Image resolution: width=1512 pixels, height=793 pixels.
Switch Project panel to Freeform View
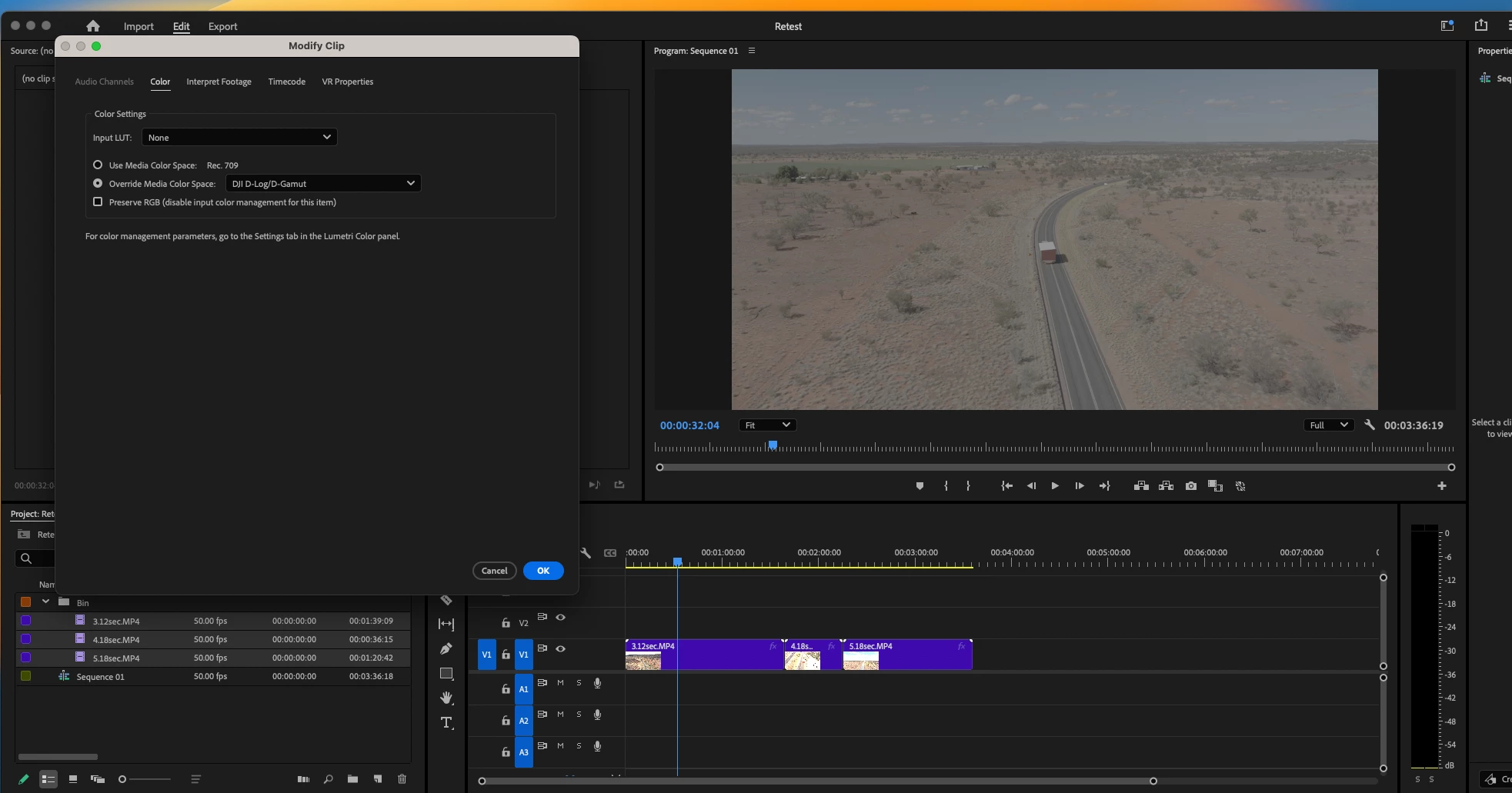98,779
